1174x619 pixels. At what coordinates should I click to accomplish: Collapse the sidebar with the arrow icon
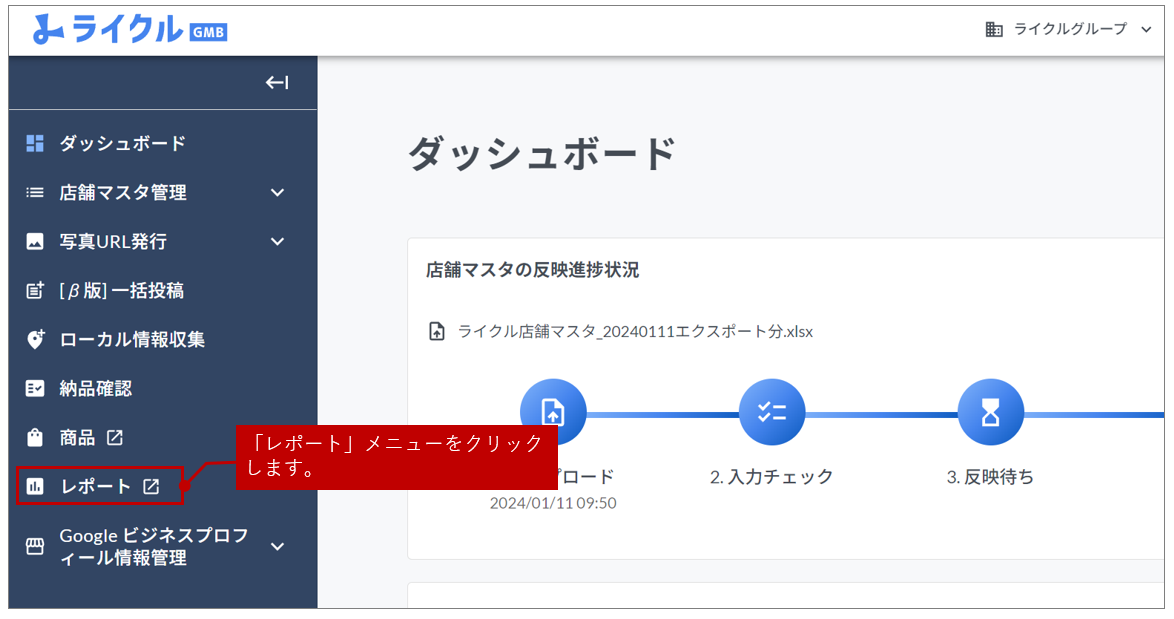pyautogui.click(x=277, y=83)
